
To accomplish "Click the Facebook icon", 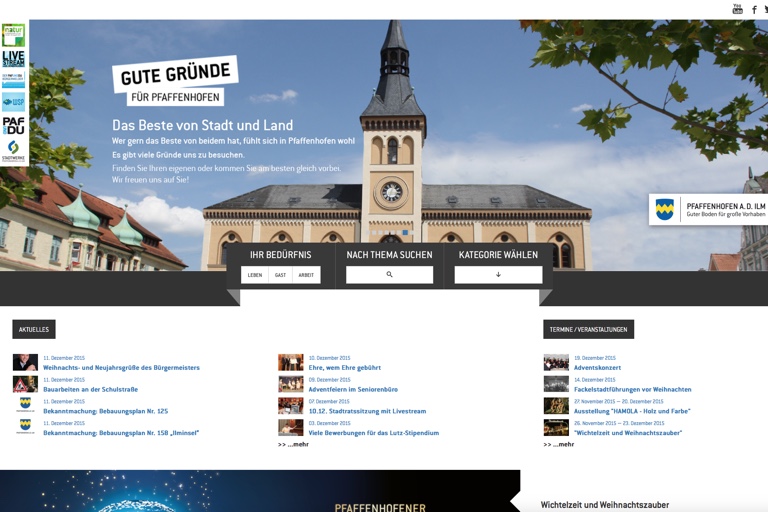I will (x=754, y=10).
